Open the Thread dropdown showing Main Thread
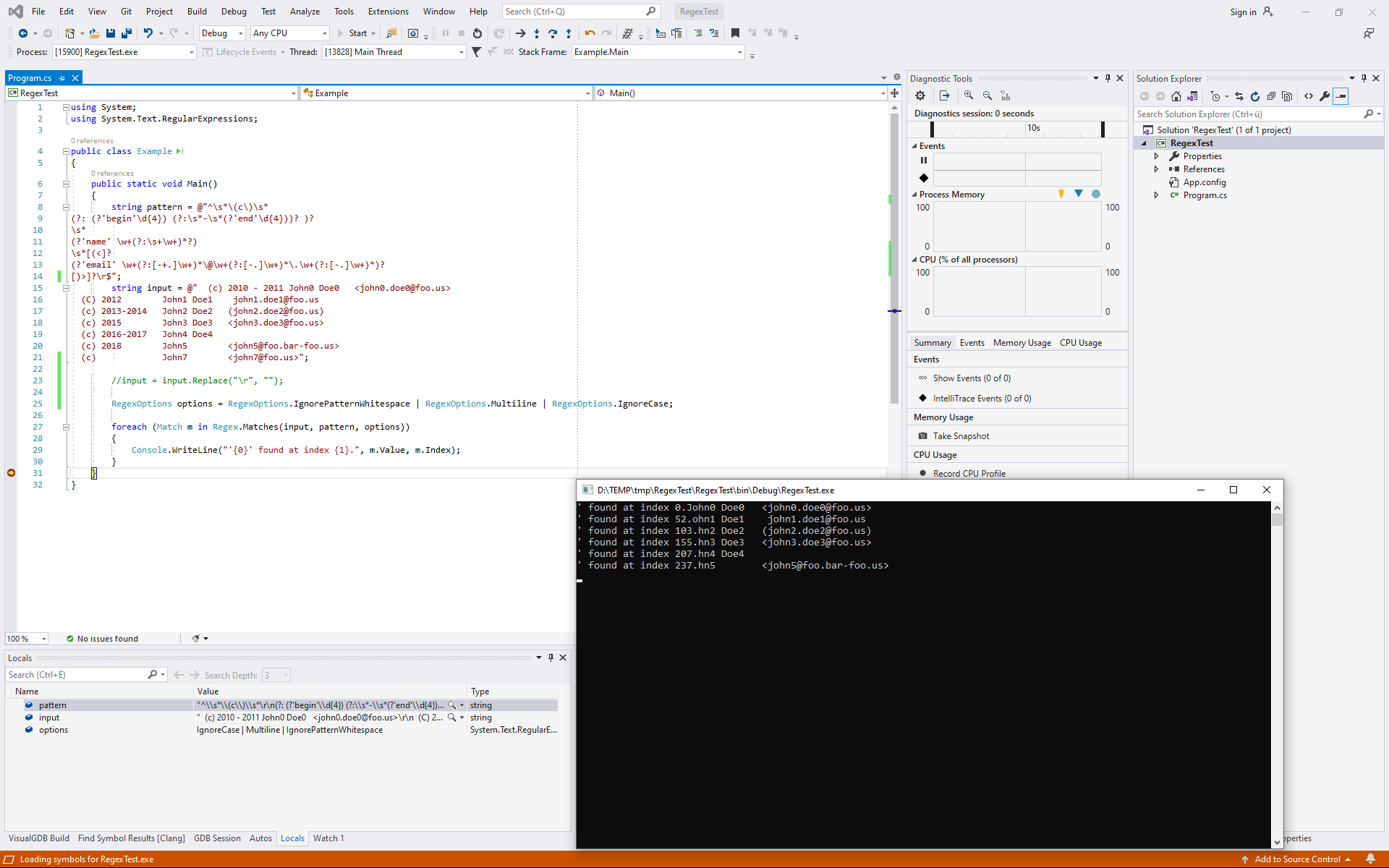 [394, 52]
